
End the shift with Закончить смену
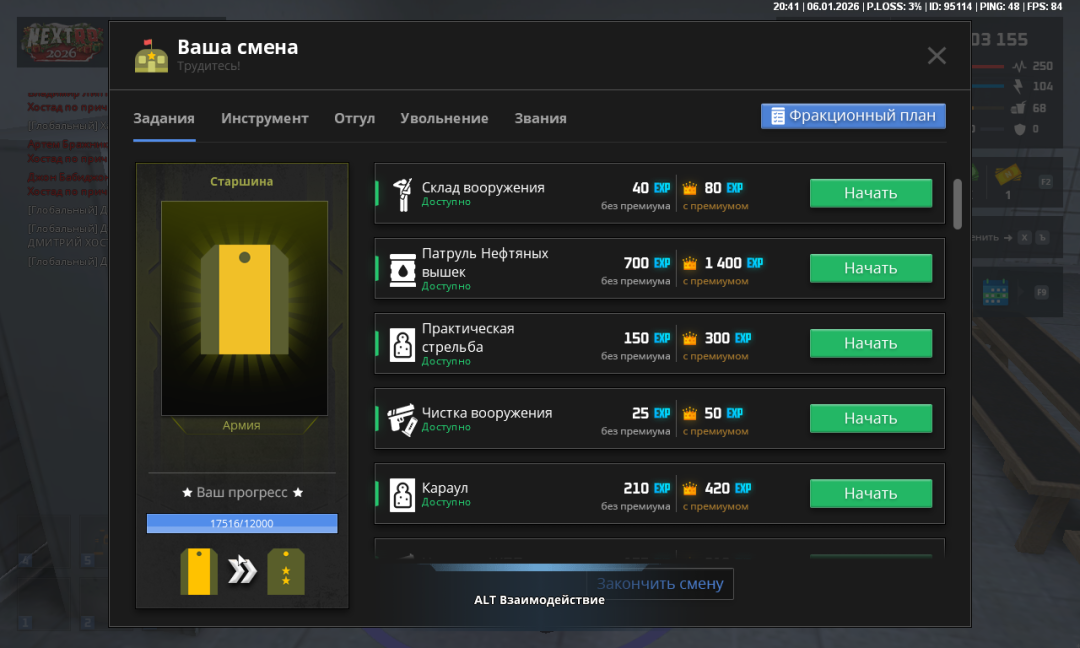(660, 584)
